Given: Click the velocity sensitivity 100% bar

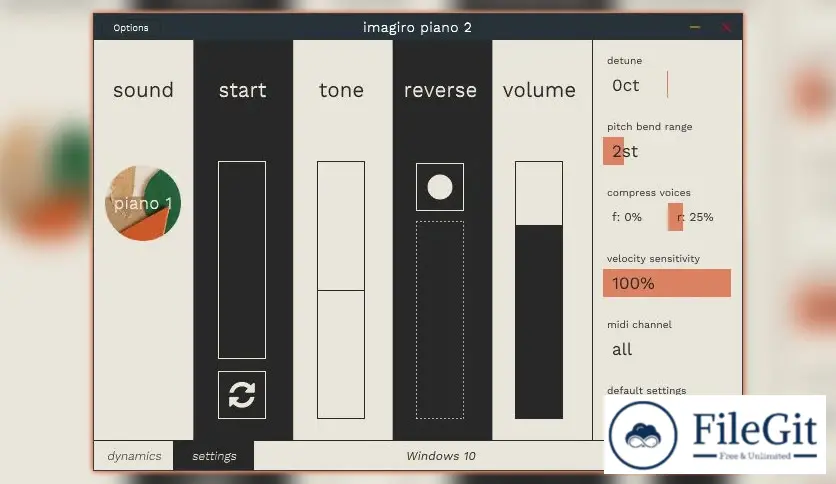Looking at the screenshot, I should 667,283.
